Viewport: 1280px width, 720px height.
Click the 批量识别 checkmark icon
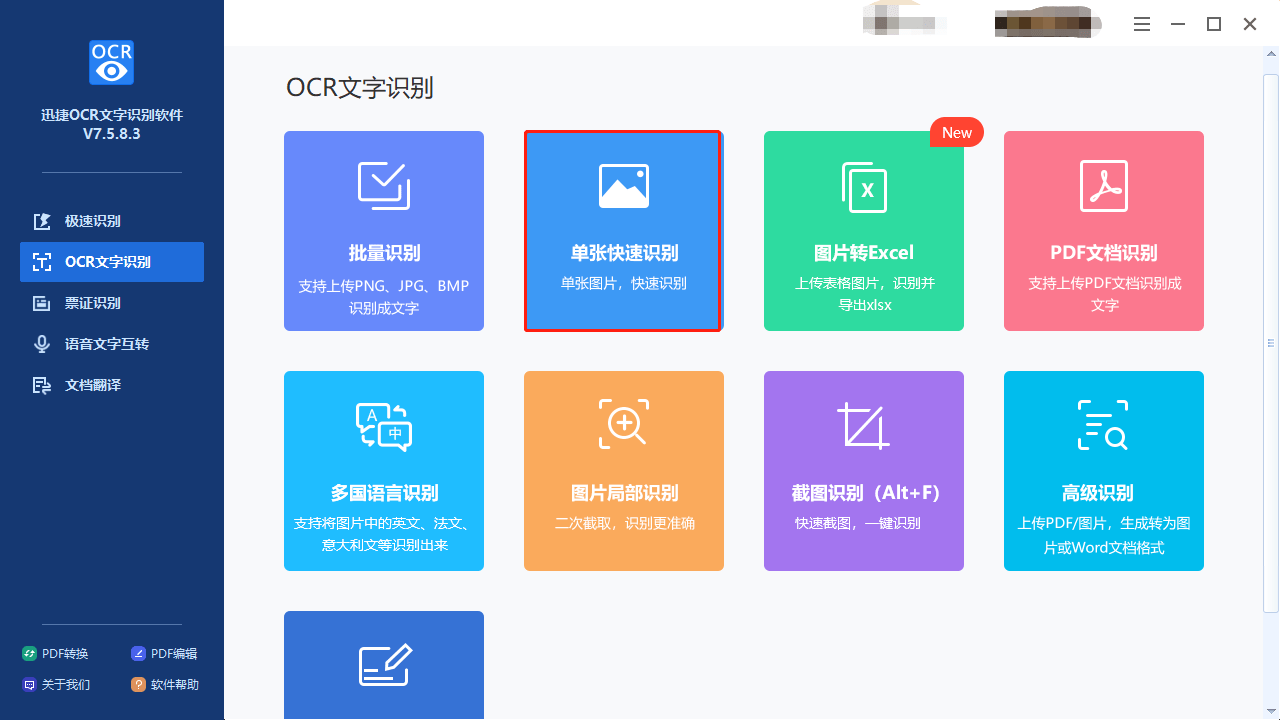[384, 186]
